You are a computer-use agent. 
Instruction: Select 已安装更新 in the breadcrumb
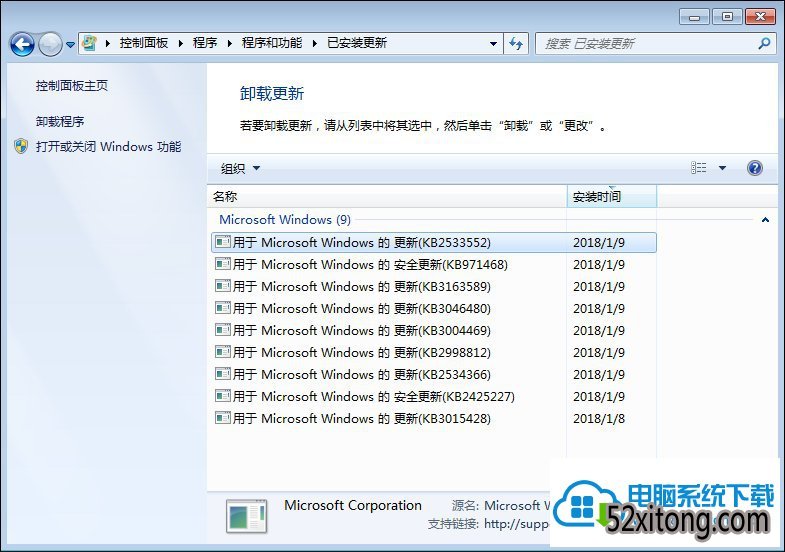tap(357, 43)
